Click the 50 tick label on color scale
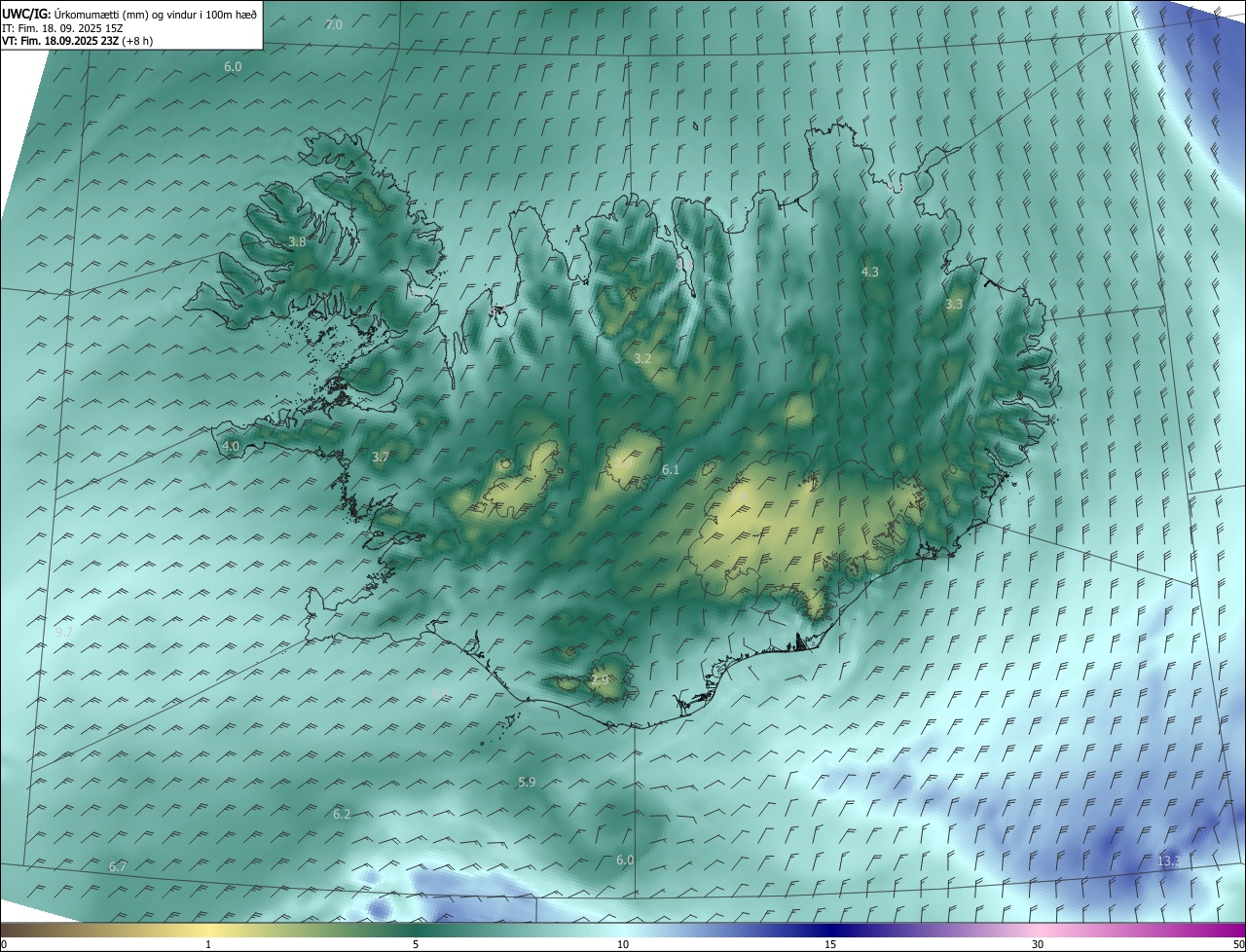1246x952 pixels. coord(1237,944)
